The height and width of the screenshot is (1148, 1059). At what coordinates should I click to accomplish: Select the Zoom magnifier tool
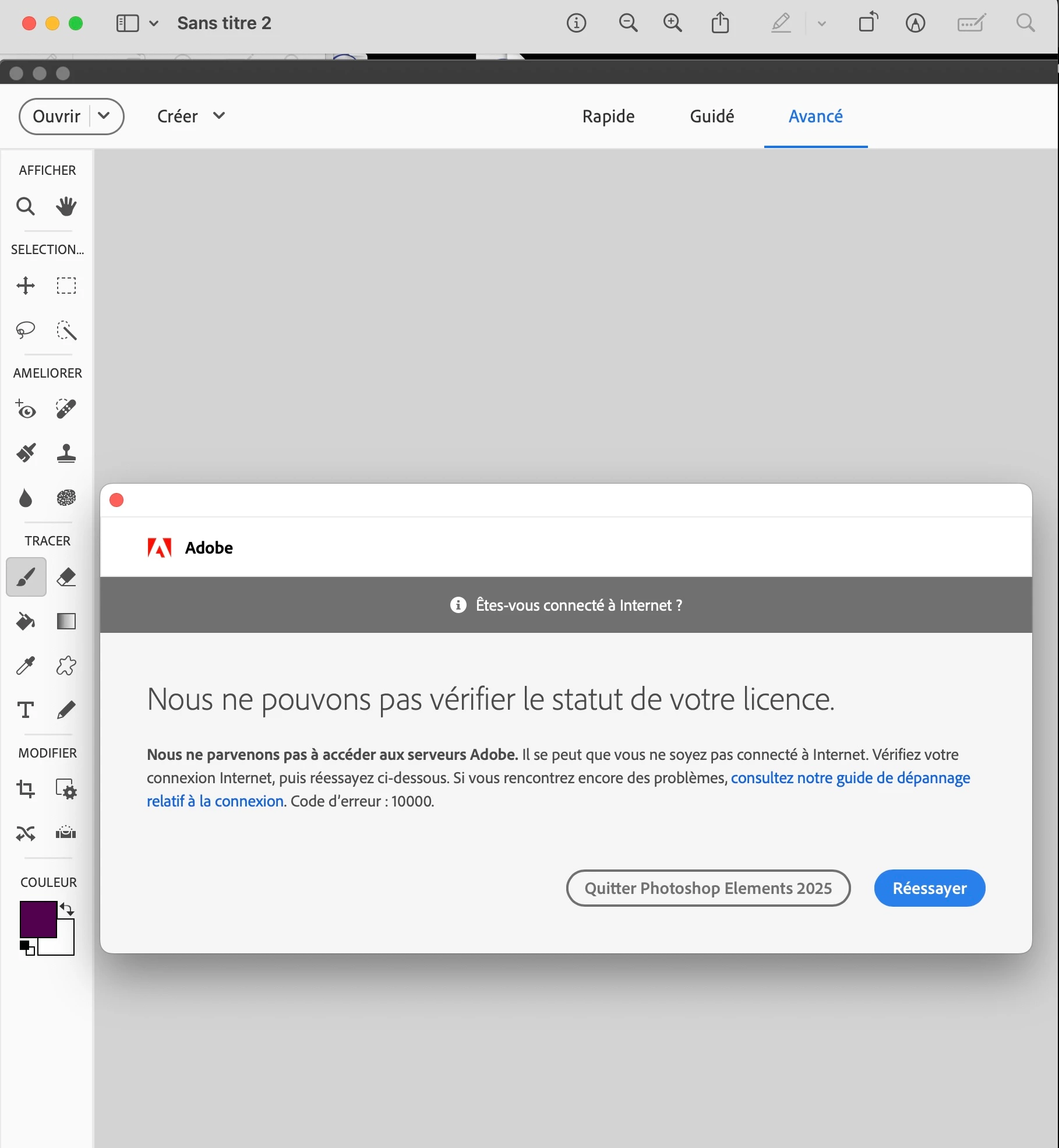[26, 206]
